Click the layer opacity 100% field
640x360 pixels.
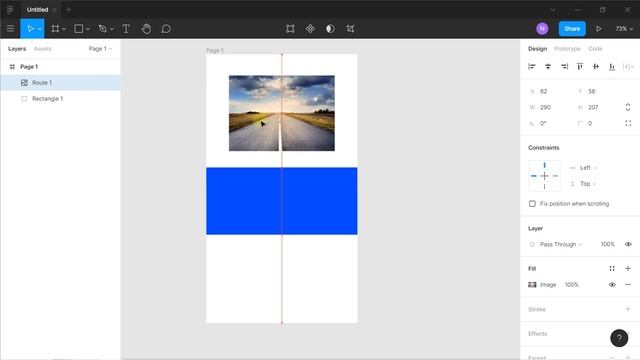(607, 244)
